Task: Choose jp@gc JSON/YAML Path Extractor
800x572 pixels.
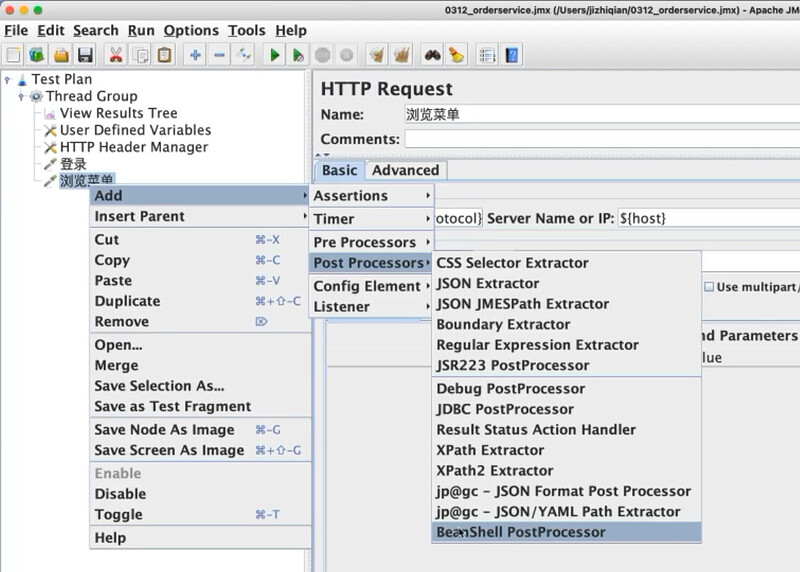Action: (566, 512)
